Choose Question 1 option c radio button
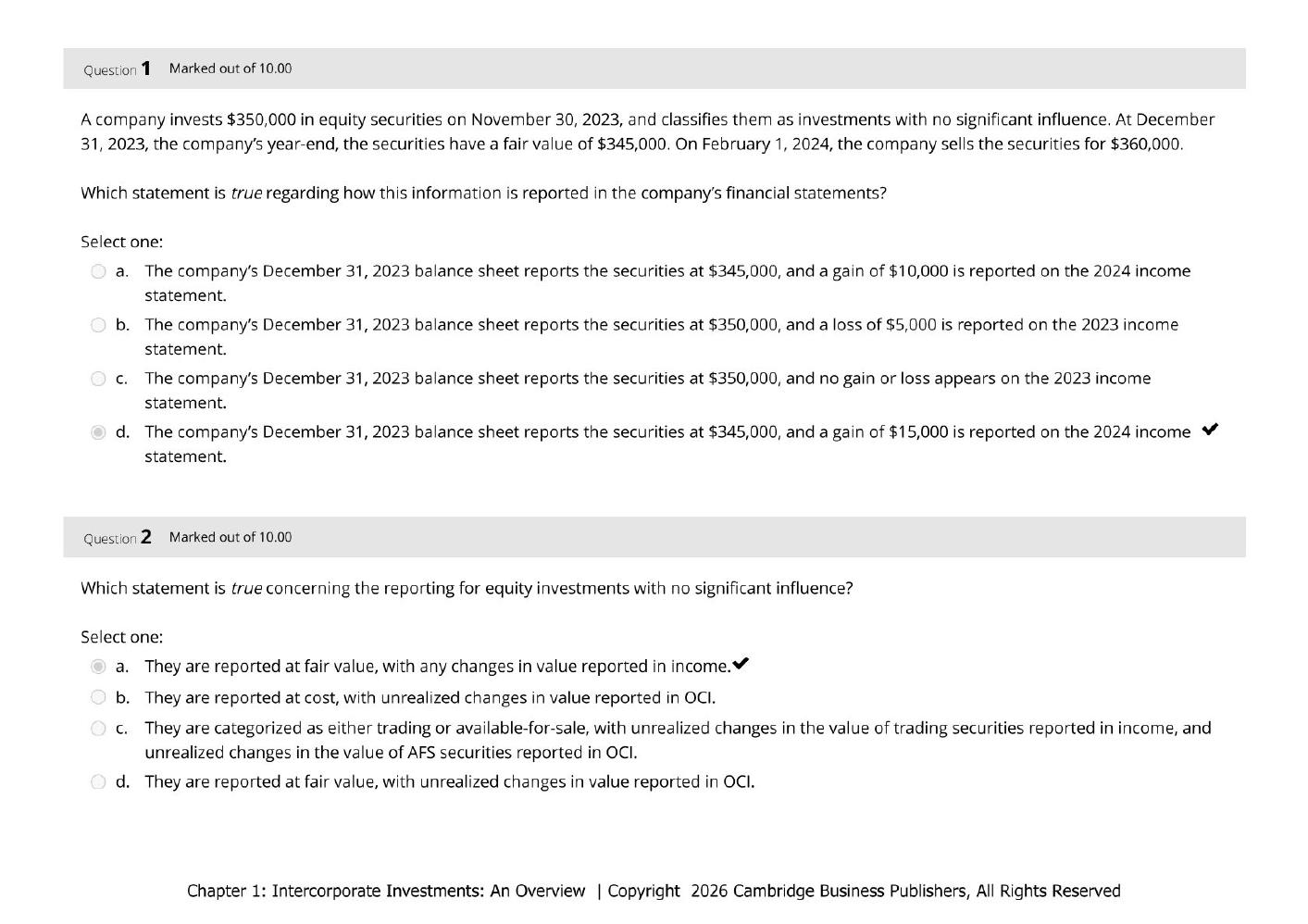This screenshot has width=1308, height=924. coord(98,379)
